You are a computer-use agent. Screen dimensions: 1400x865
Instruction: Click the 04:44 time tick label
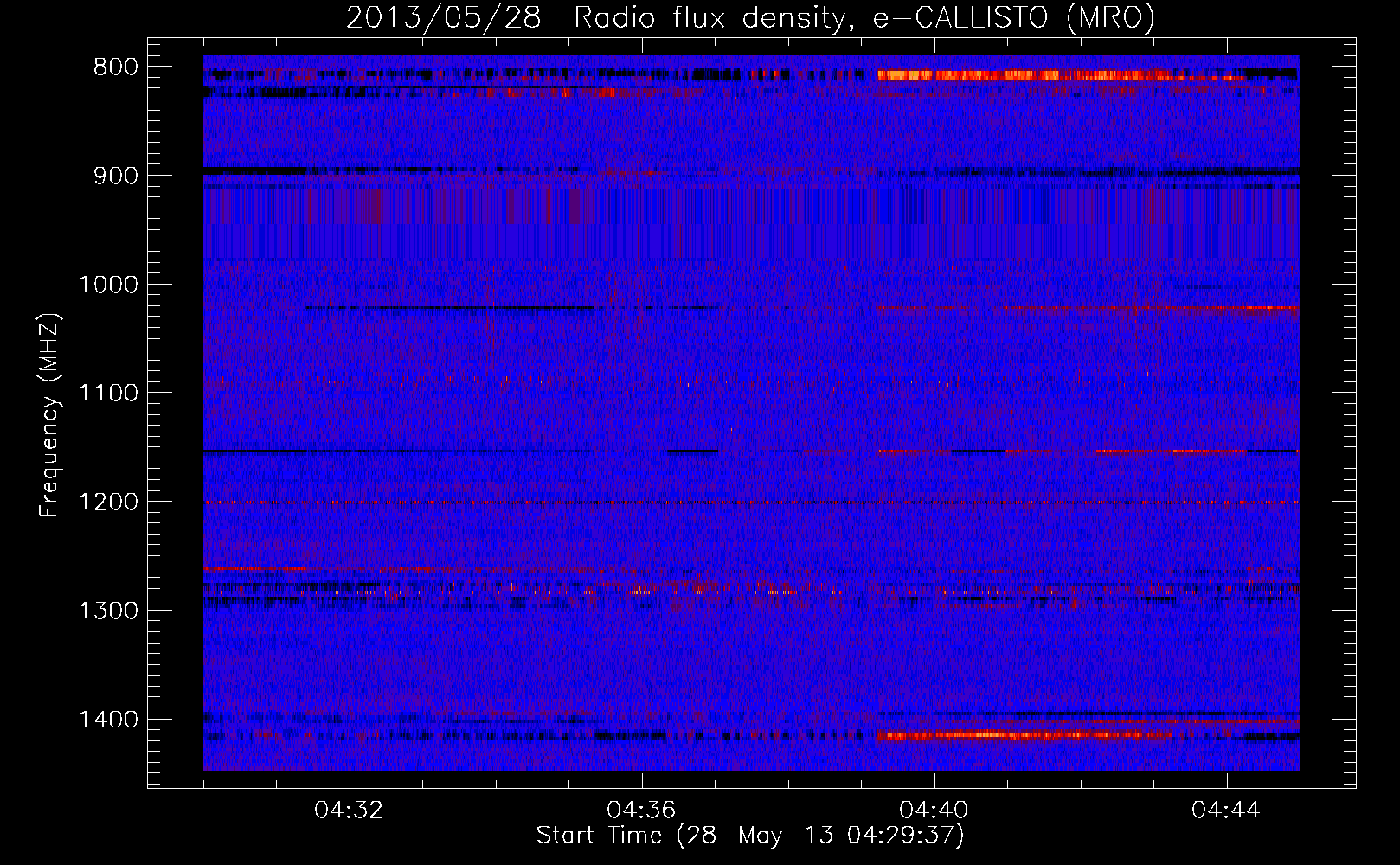click(x=1227, y=810)
